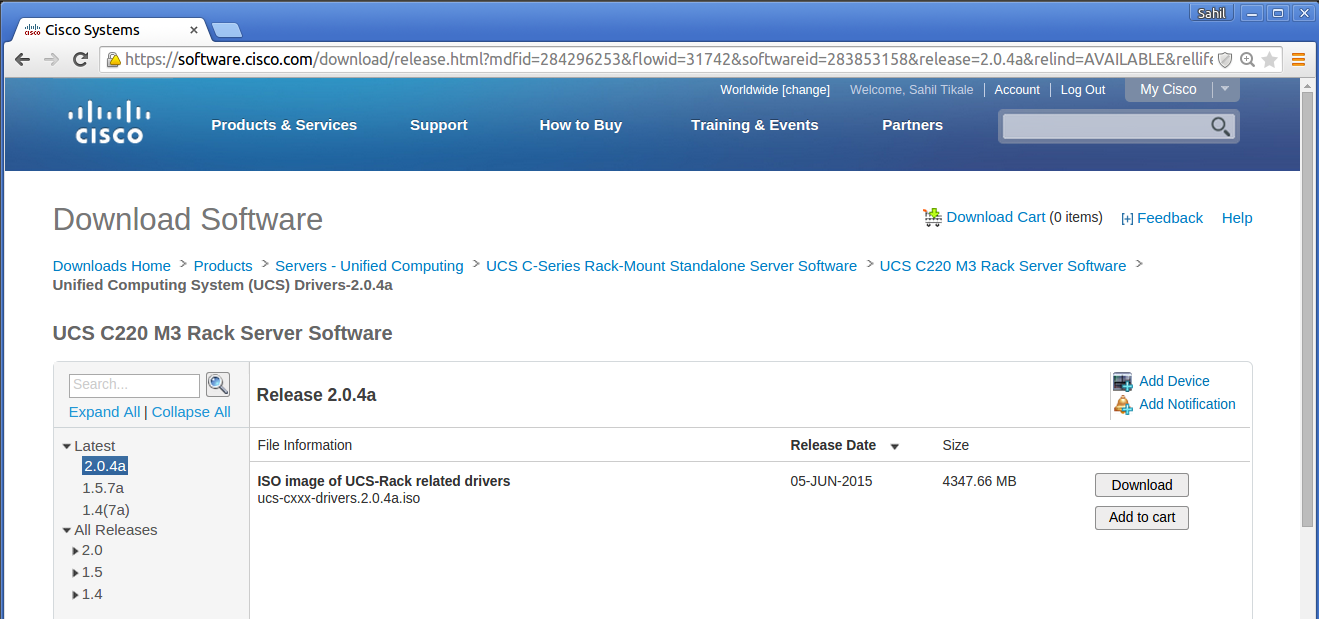Click the Log Out link
The width and height of the screenshot is (1319, 619).
1083,90
